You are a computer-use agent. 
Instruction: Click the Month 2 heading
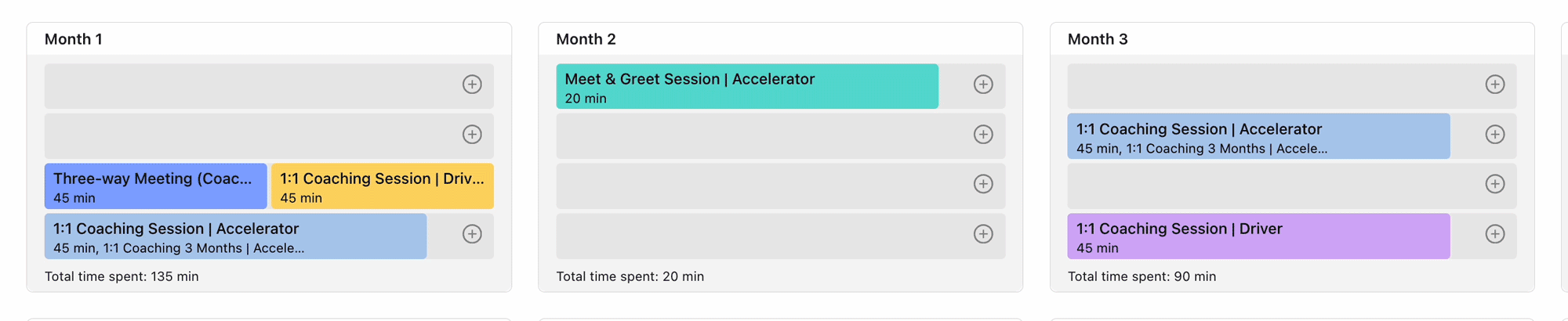click(x=586, y=39)
